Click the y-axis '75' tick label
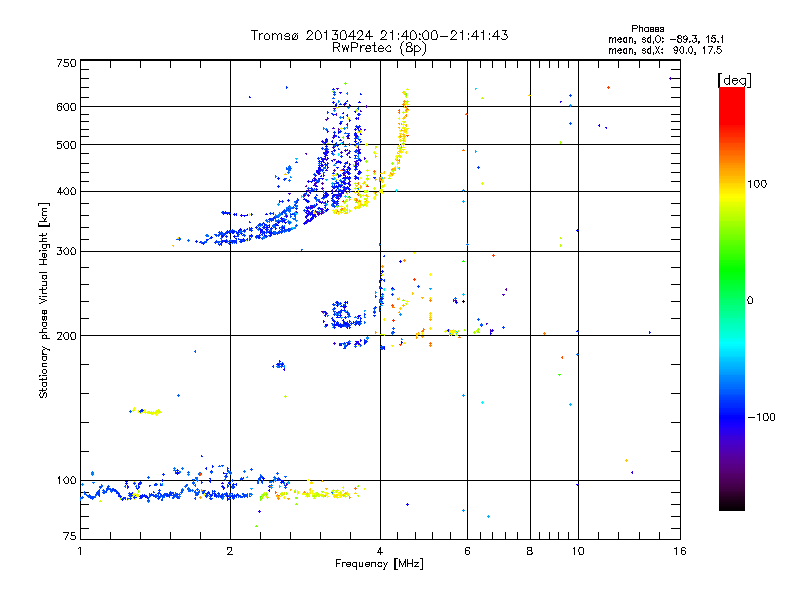 click(x=70, y=536)
